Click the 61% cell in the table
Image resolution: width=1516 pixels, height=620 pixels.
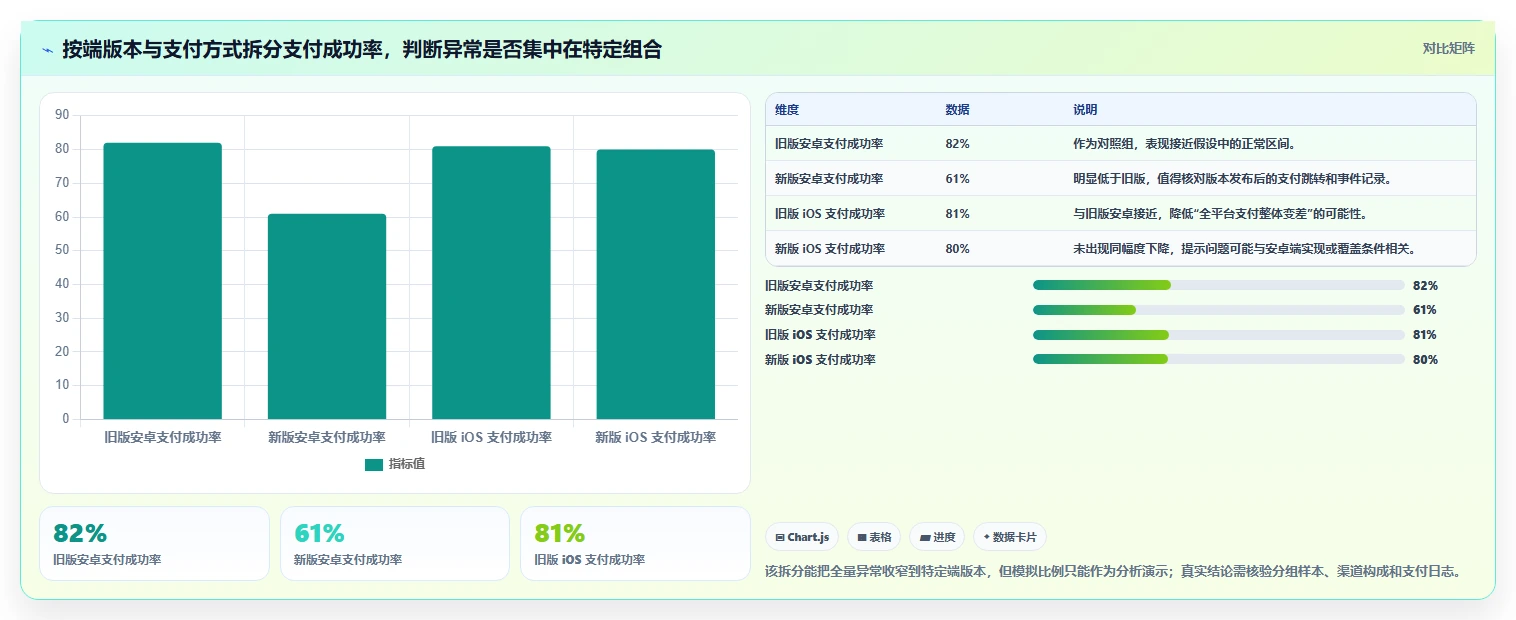[957, 179]
